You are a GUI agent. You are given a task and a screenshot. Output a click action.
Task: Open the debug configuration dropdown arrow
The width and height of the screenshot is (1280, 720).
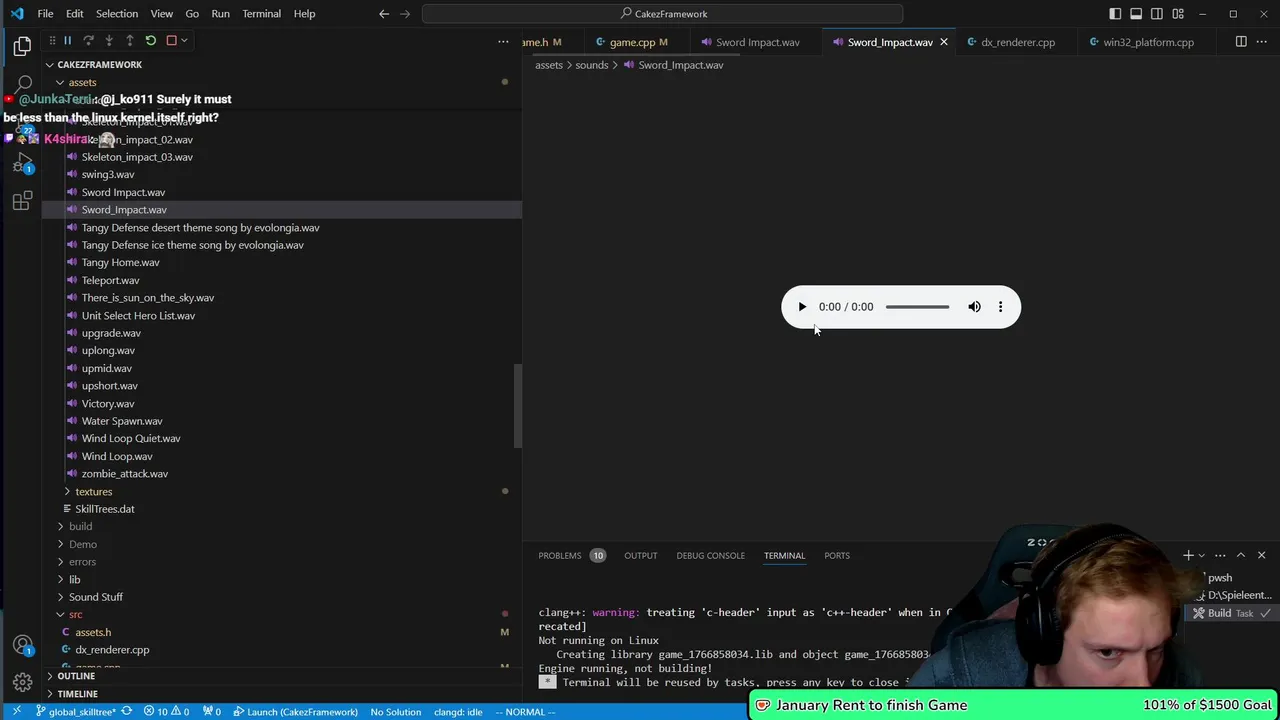(185, 40)
